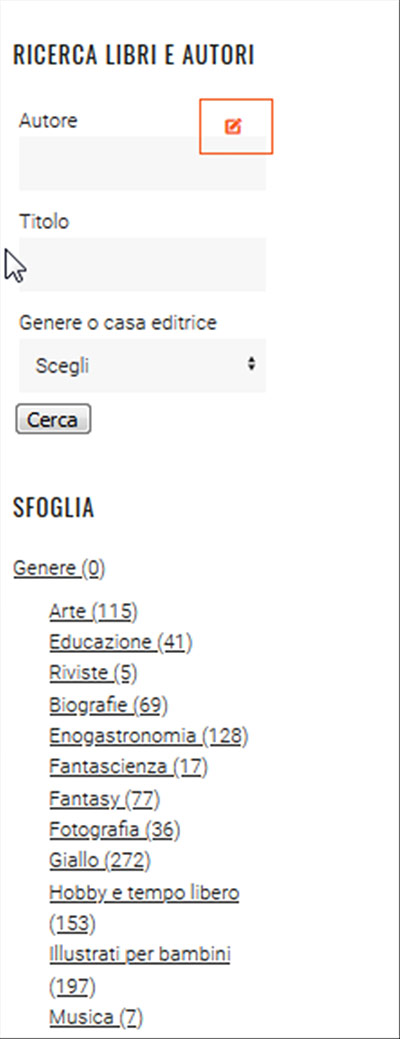Browse Enogastronomia (128) books

[148, 736]
